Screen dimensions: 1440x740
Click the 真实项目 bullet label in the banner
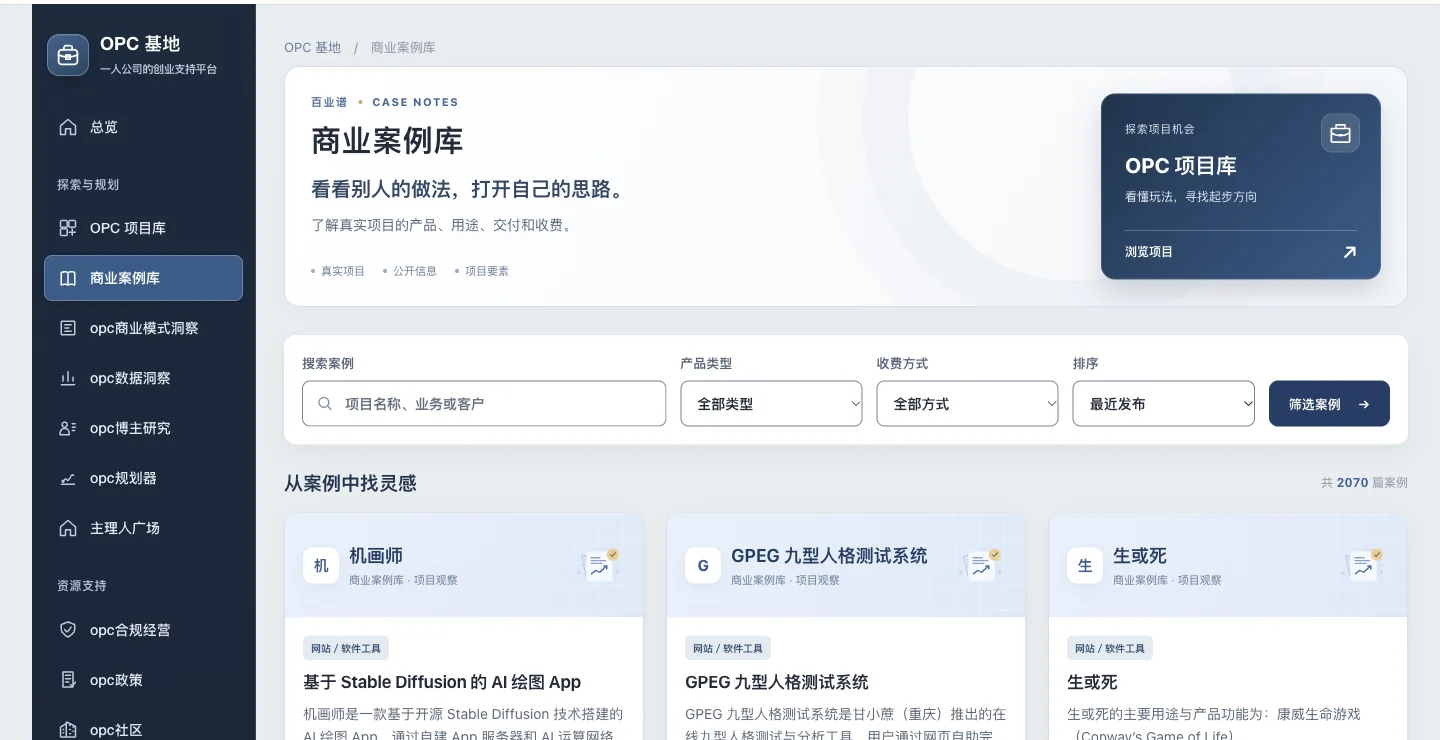pos(343,271)
